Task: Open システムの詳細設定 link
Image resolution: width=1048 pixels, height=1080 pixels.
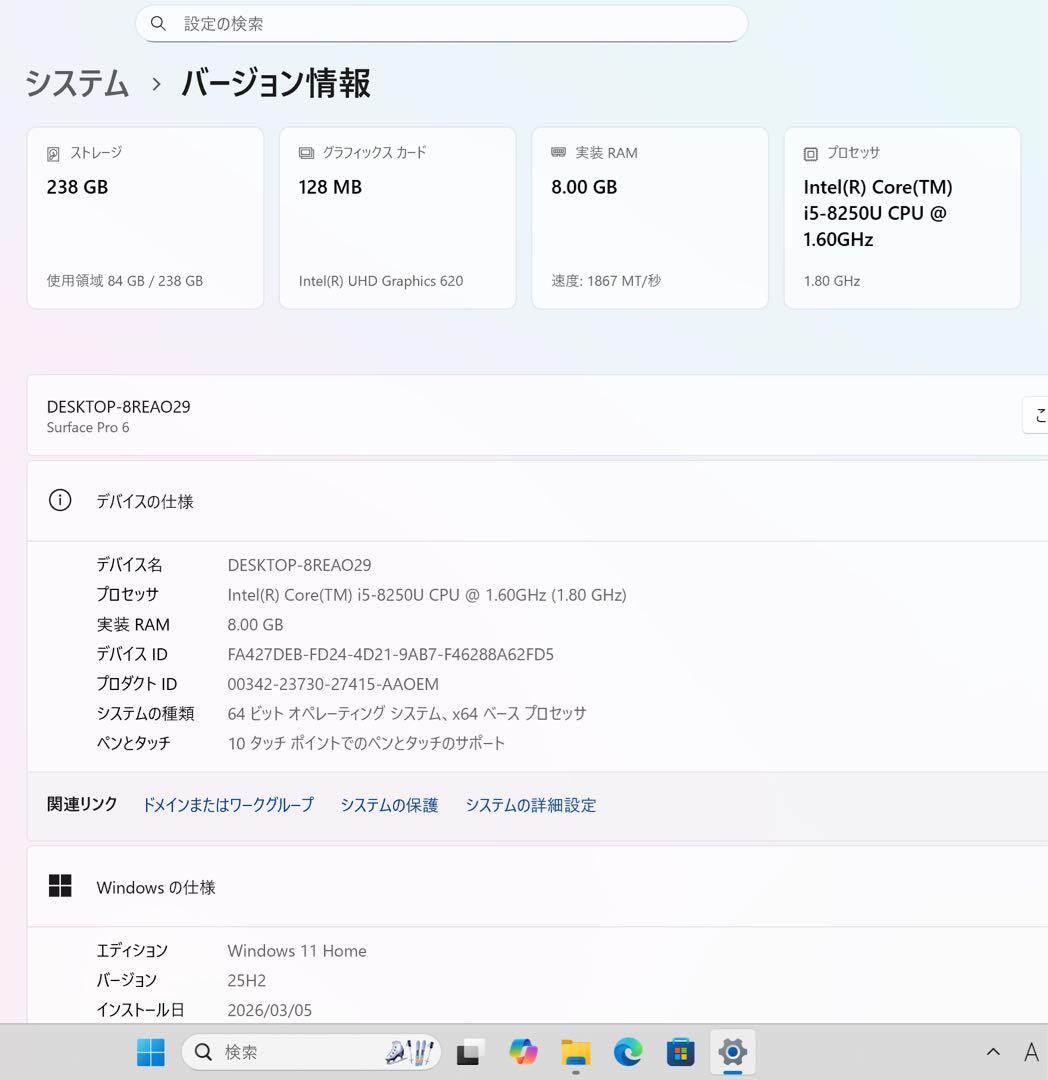Action: [x=531, y=804]
